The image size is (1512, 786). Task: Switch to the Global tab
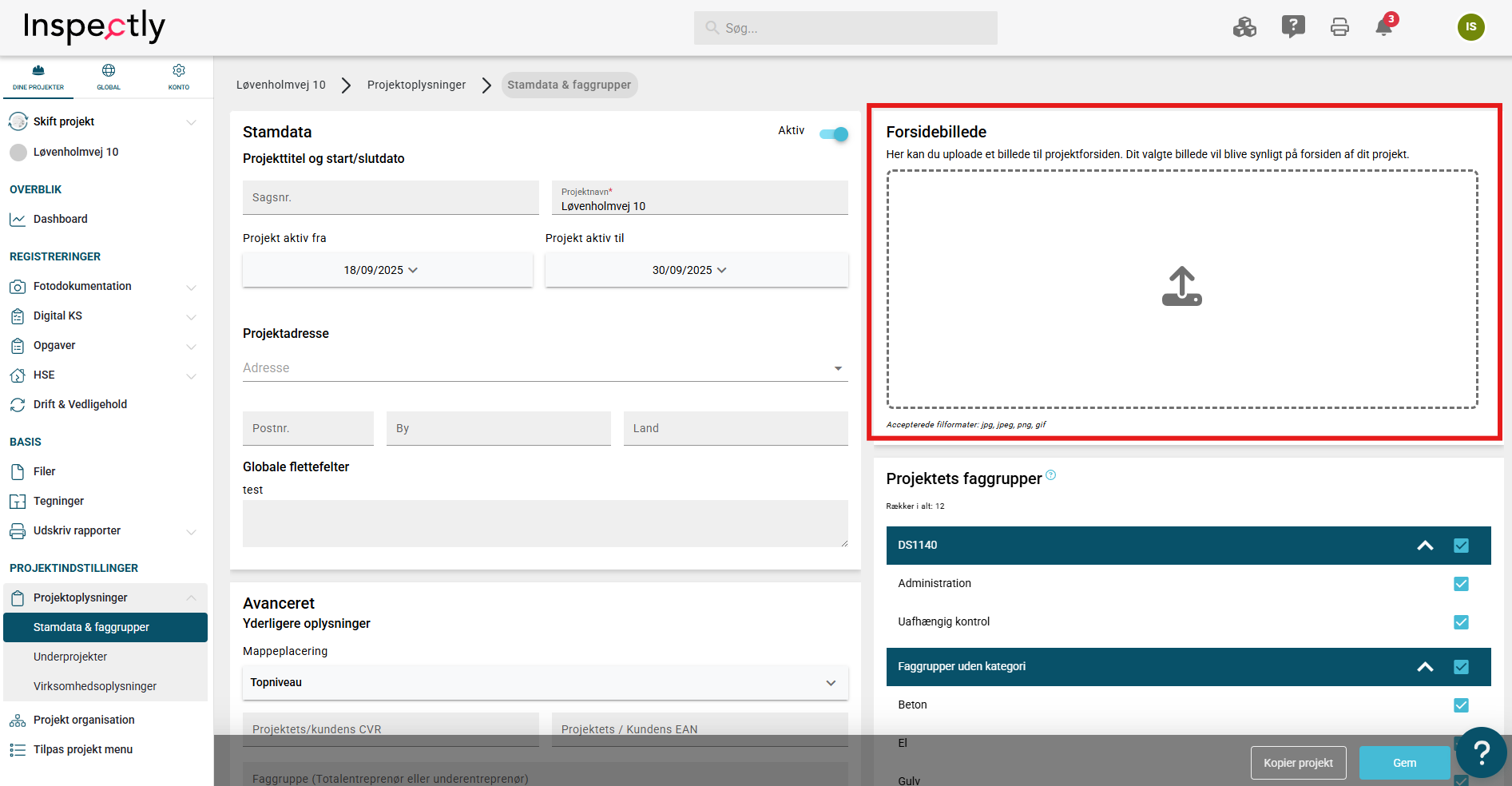click(109, 77)
